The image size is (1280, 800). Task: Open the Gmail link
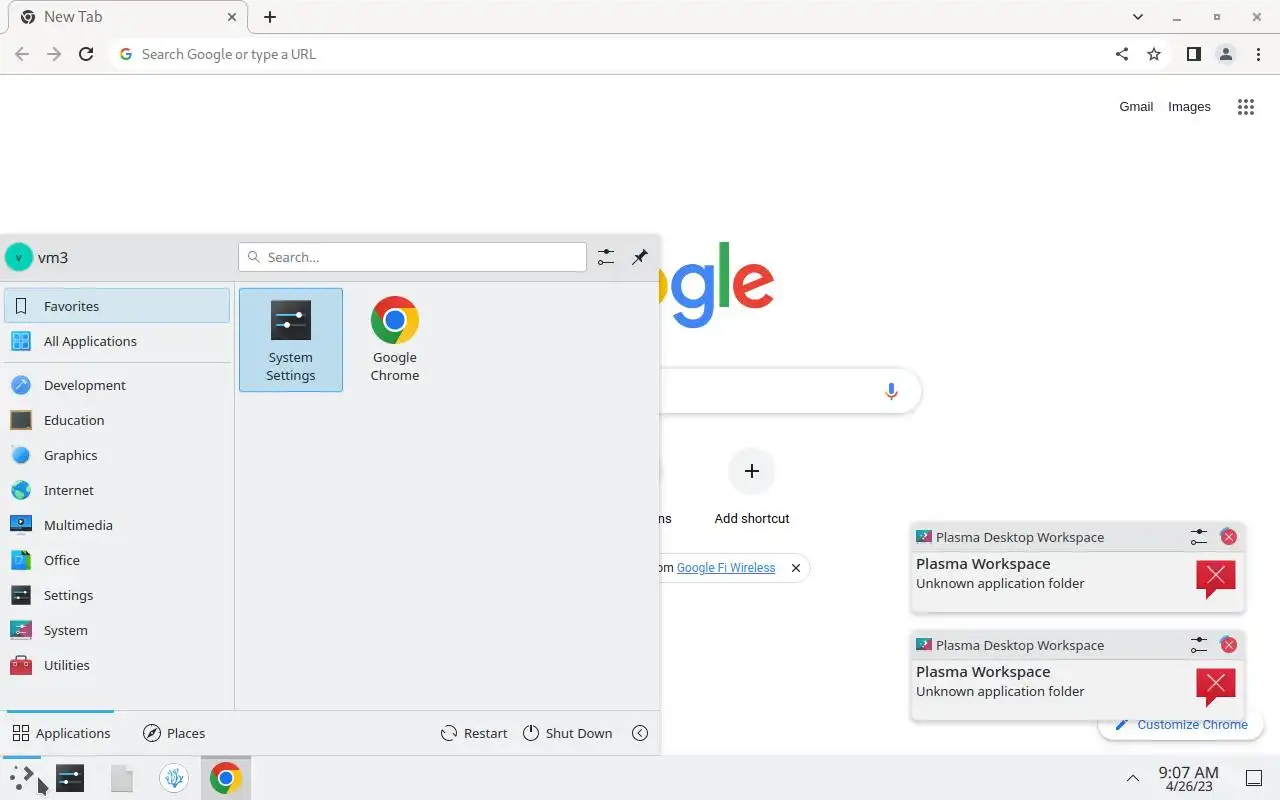pyautogui.click(x=1136, y=107)
